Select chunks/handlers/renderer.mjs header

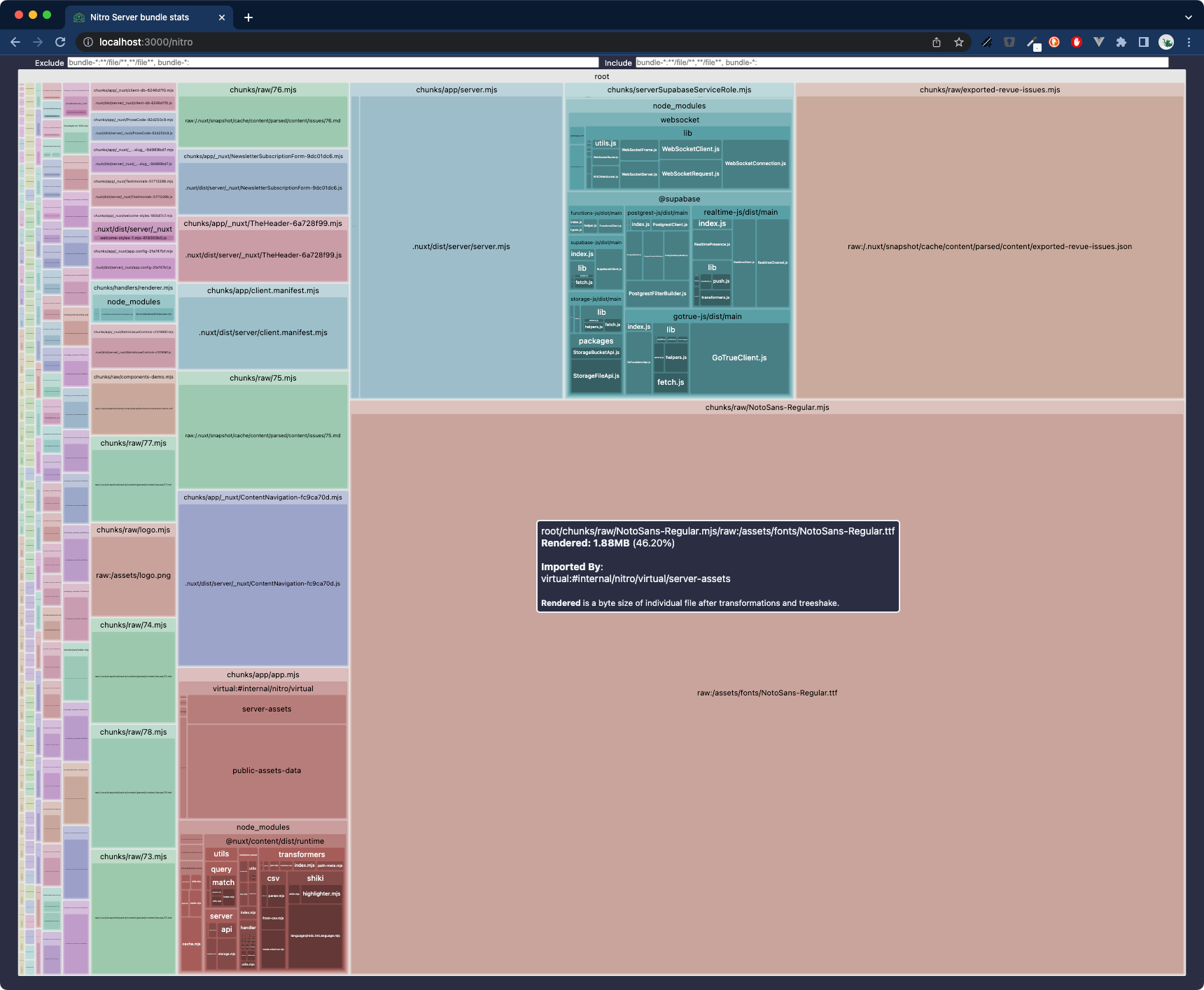pos(133,288)
